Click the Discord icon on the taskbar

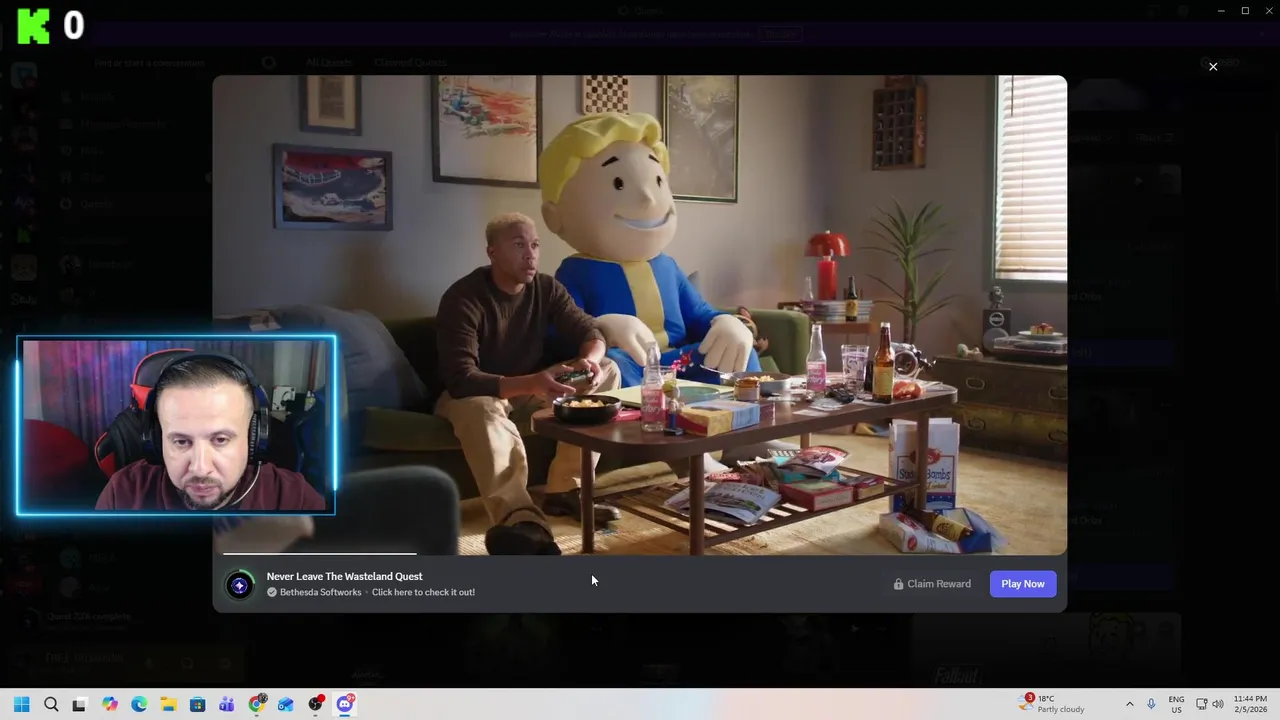(345, 704)
